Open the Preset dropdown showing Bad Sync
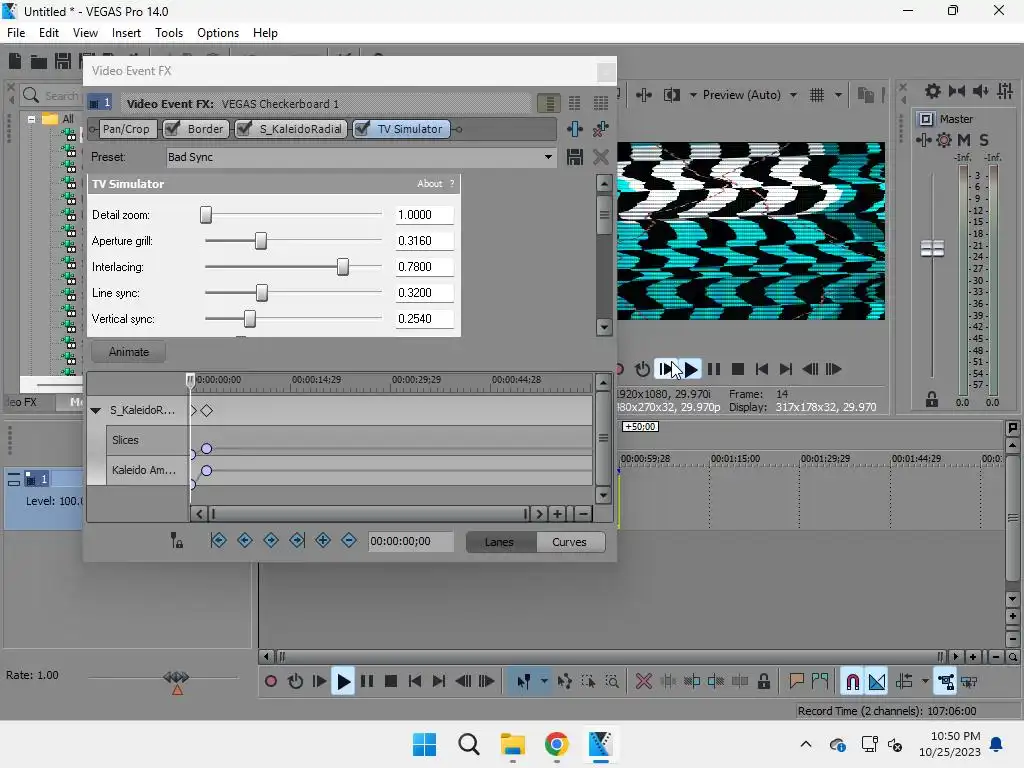This screenshot has width=1024, height=768. point(549,157)
